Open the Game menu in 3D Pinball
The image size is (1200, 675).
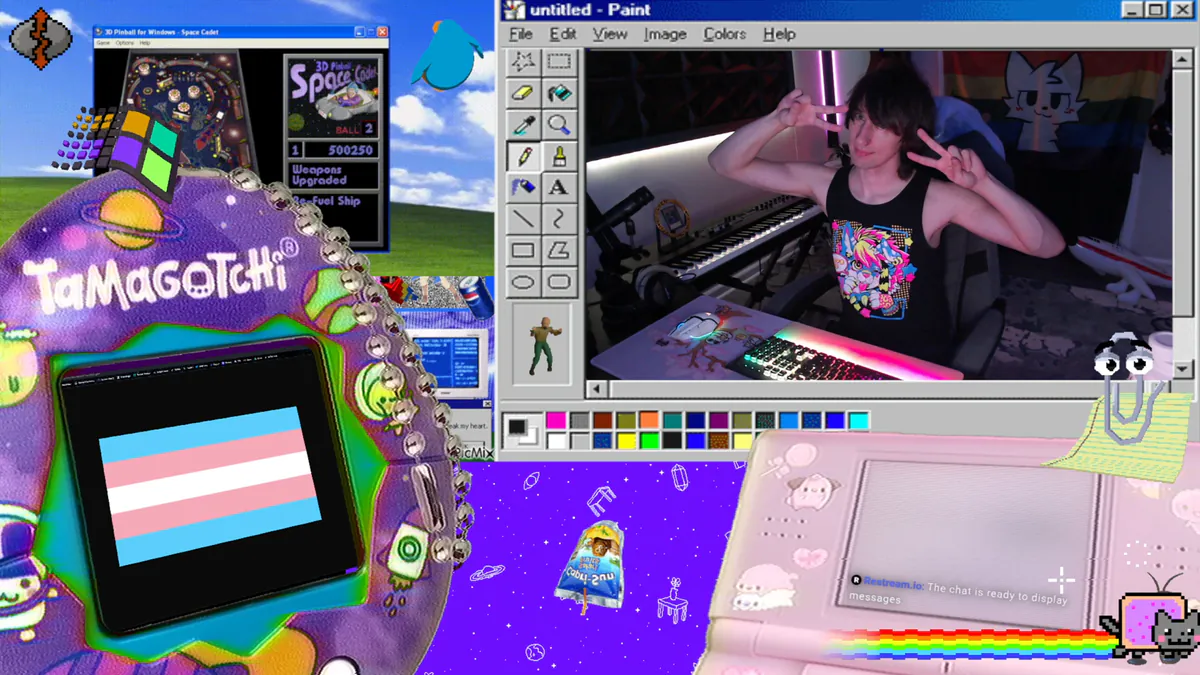tap(103, 43)
